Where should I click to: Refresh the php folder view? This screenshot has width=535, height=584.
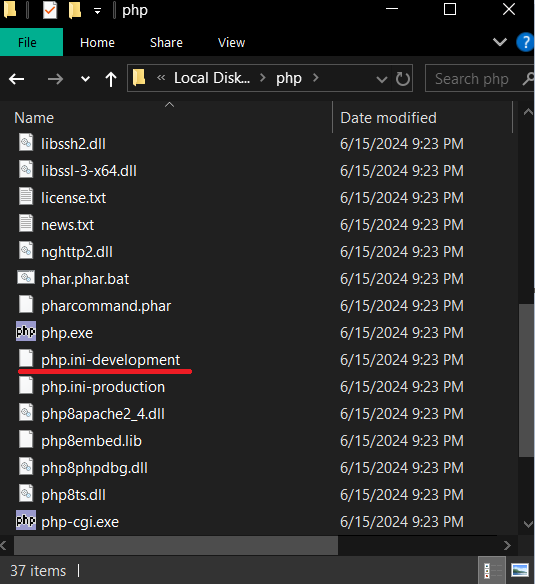[402, 79]
